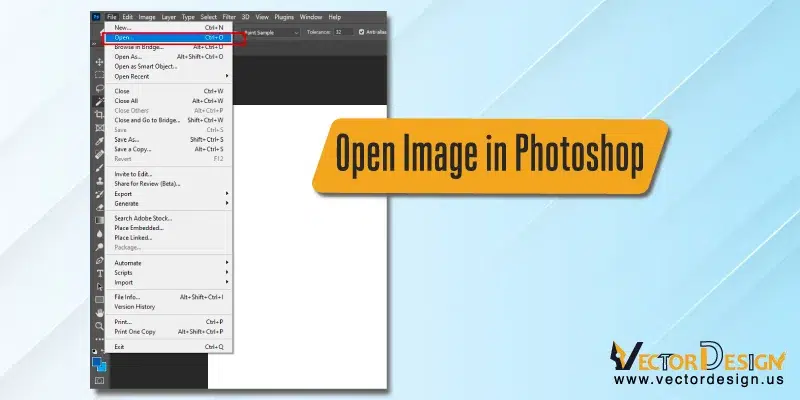Click the foreground color swatch

[x=97, y=362]
